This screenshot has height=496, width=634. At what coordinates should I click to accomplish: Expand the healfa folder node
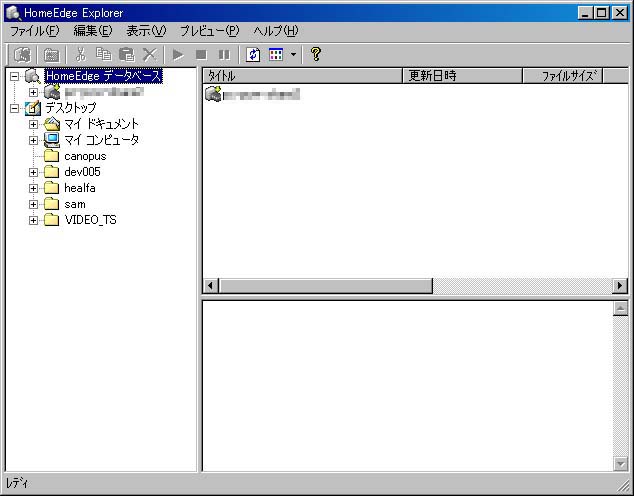(x=34, y=188)
